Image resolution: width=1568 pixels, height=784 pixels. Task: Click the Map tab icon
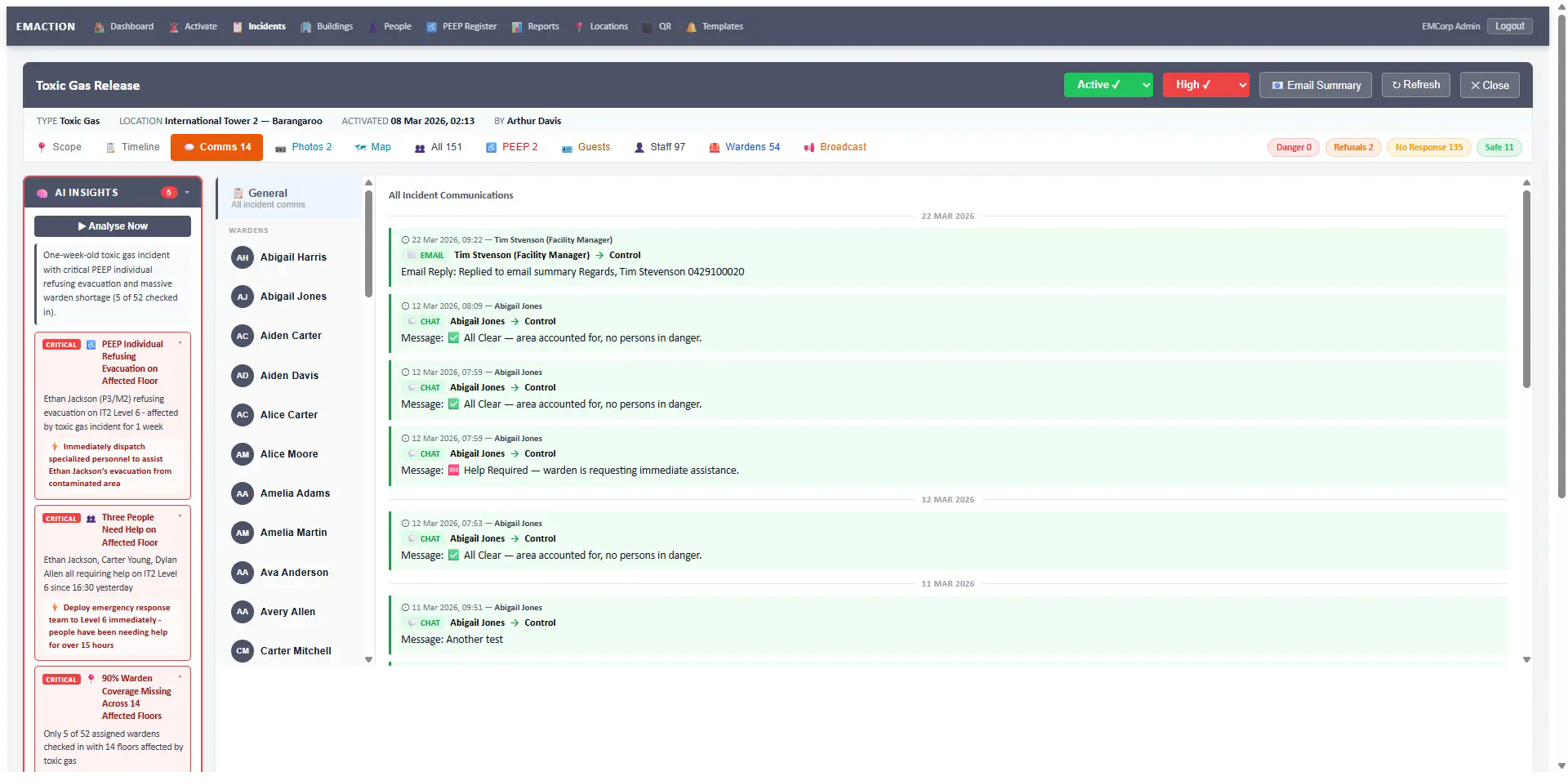point(360,147)
